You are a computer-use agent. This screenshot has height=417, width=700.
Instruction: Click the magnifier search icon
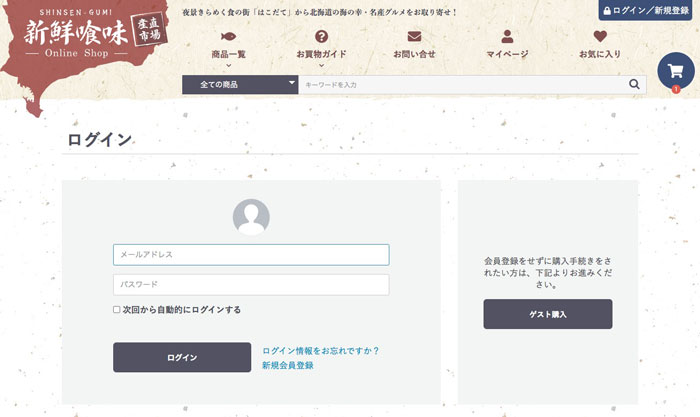(634, 85)
